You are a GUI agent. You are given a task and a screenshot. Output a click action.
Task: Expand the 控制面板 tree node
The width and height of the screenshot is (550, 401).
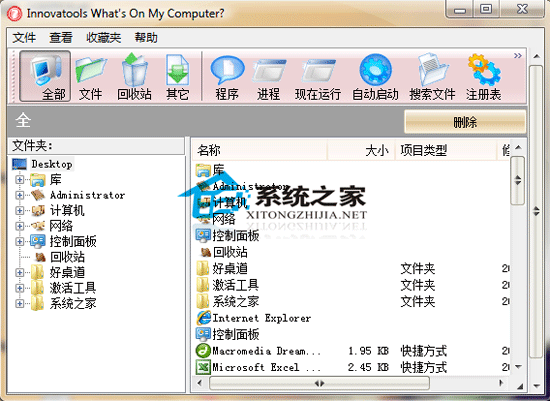click(x=20, y=241)
